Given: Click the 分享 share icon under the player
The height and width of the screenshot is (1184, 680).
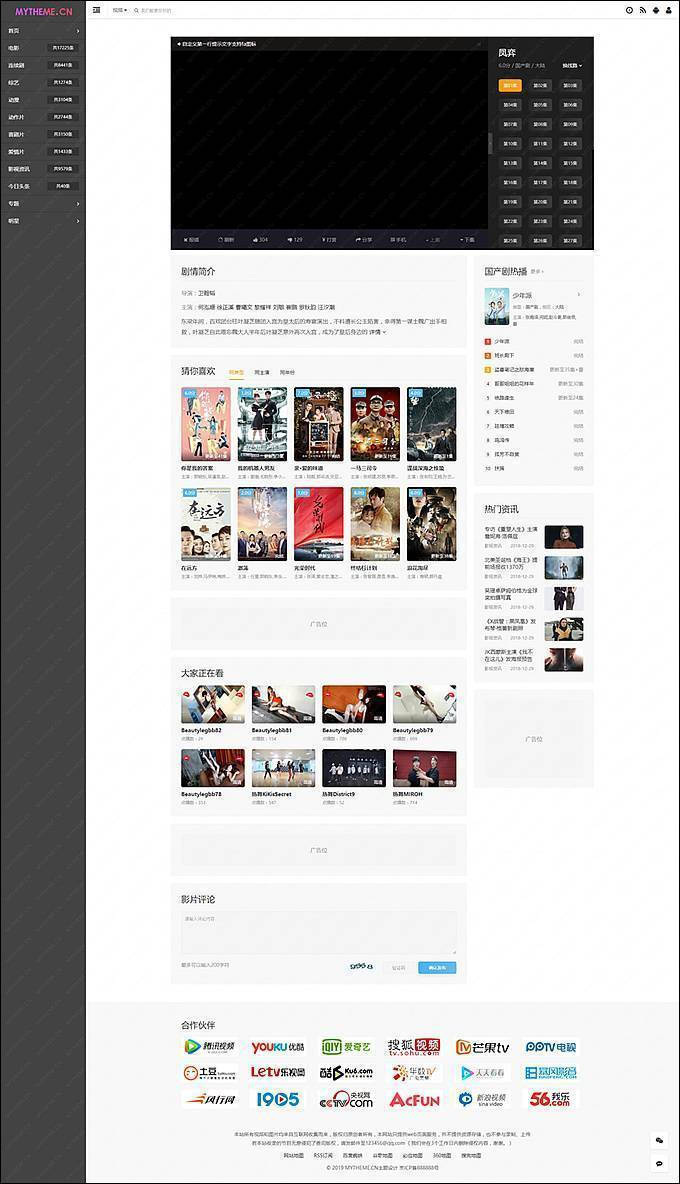Looking at the screenshot, I should click(x=364, y=239).
